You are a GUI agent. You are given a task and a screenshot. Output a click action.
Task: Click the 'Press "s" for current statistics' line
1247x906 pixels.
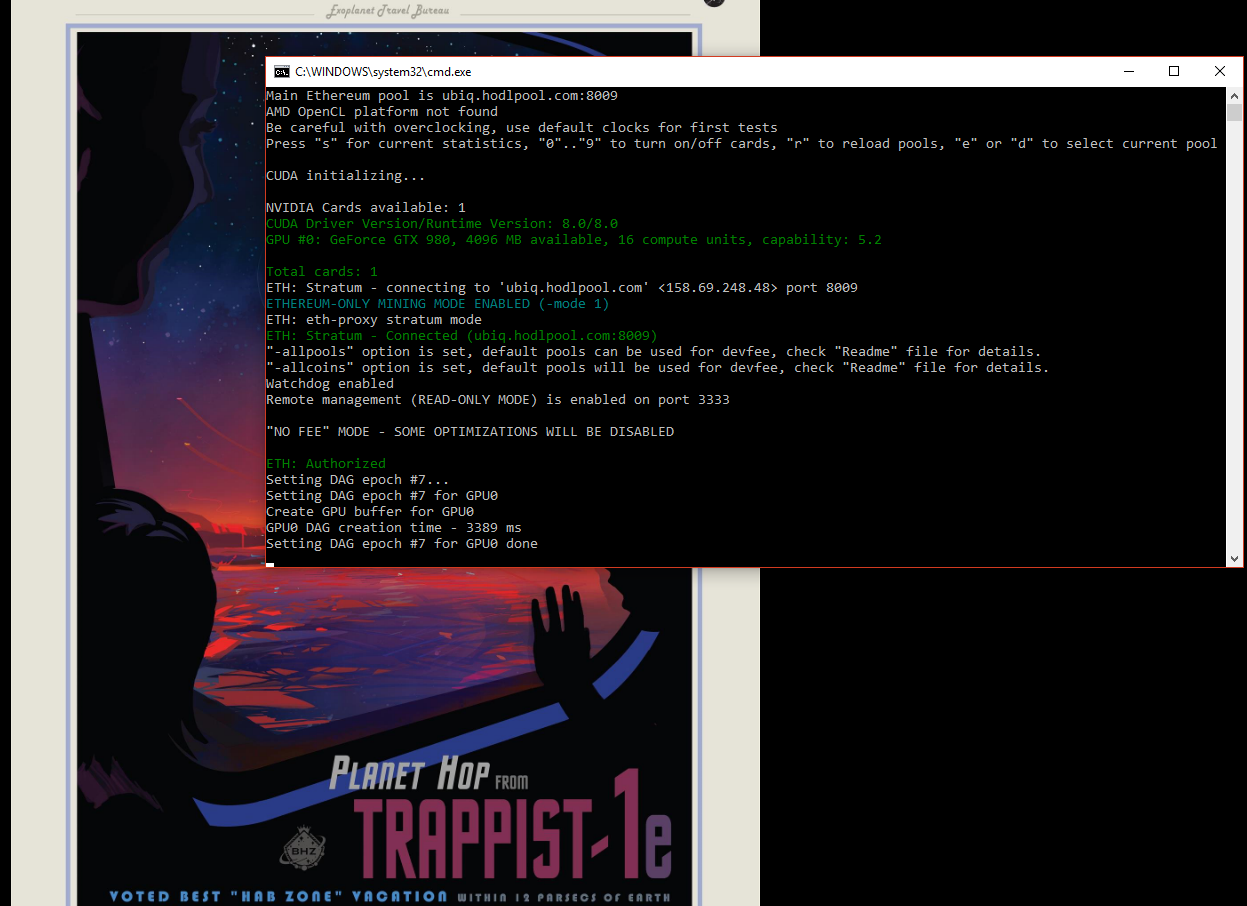[x=741, y=144]
